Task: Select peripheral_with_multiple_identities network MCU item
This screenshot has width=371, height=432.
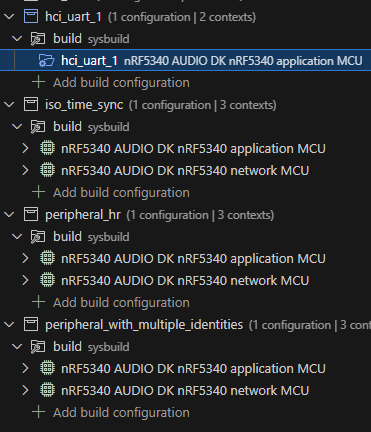Action: (185, 390)
